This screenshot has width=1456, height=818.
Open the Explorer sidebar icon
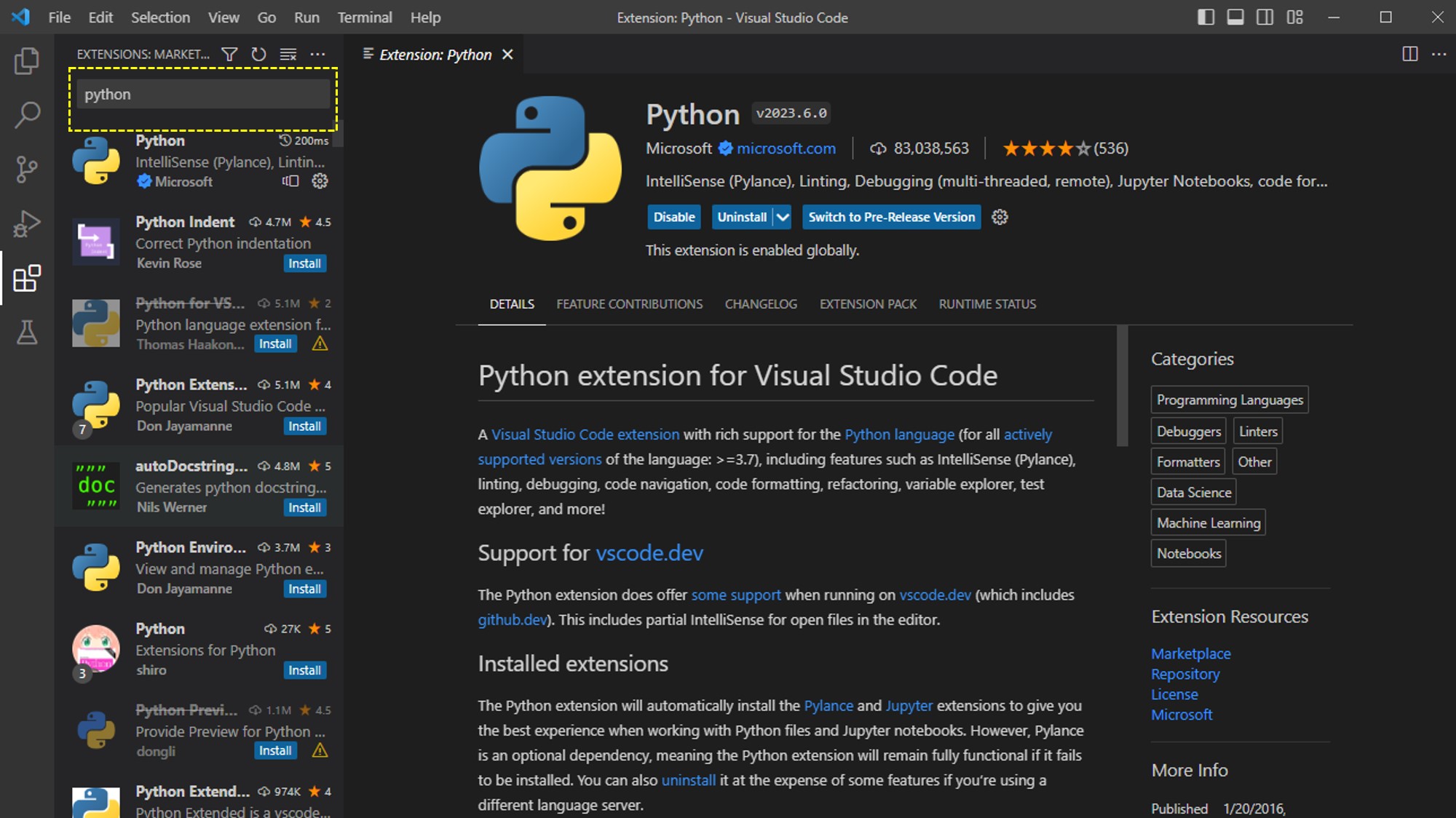(x=27, y=60)
